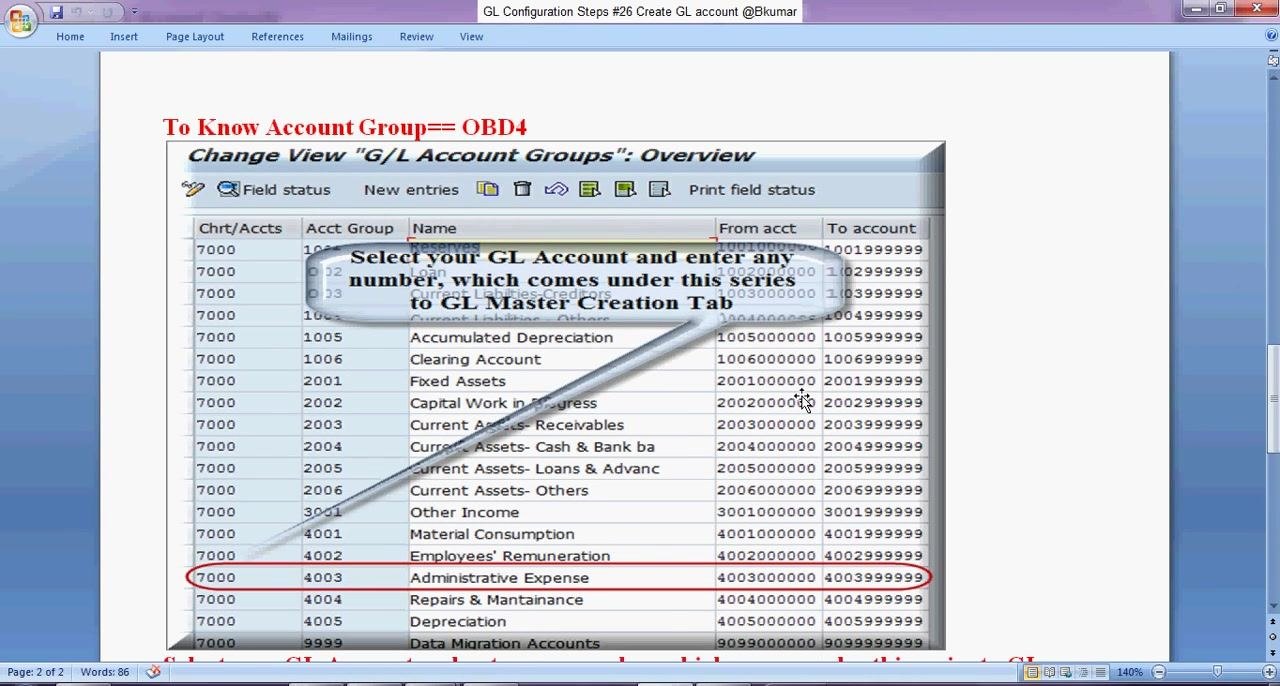Click the 'Clearing Account' row name
Viewport: 1280px width, 686px height.
(475, 359)
